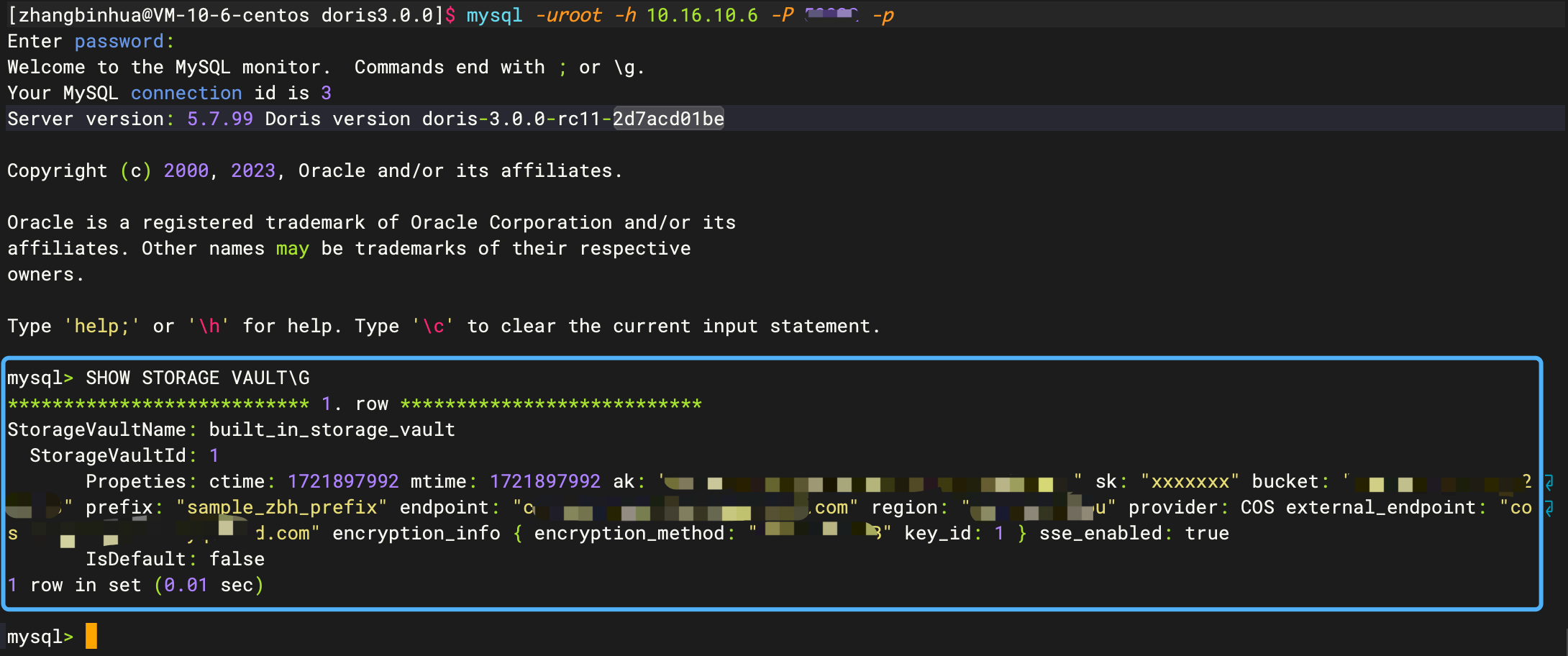Screen dimensions: 1568x656
Task: Click the ctime value '1721897992'
Action: (x=343, y=481)
